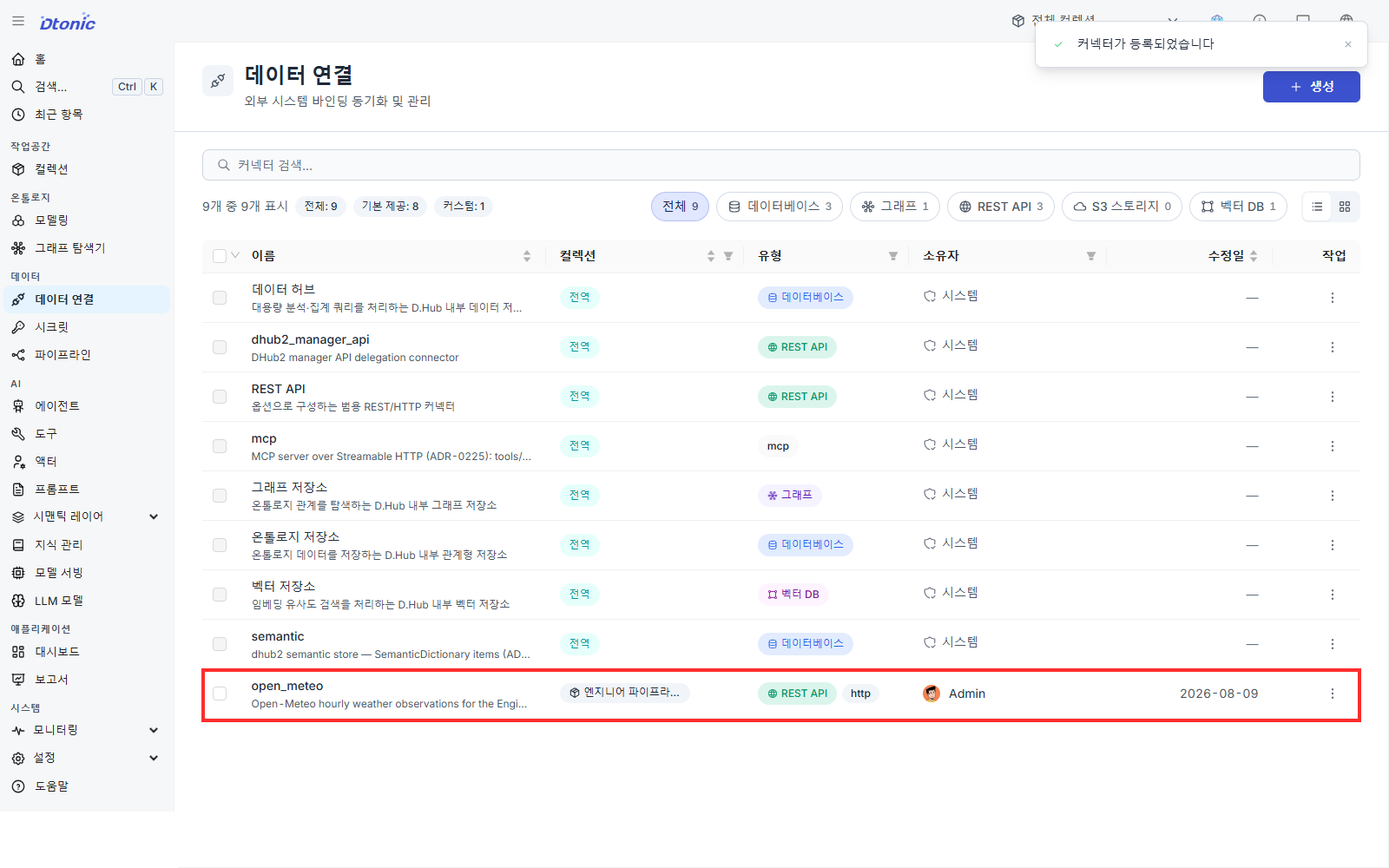Open 홈 in the sidebar
1389x868 pixels.
coord(85,59)
